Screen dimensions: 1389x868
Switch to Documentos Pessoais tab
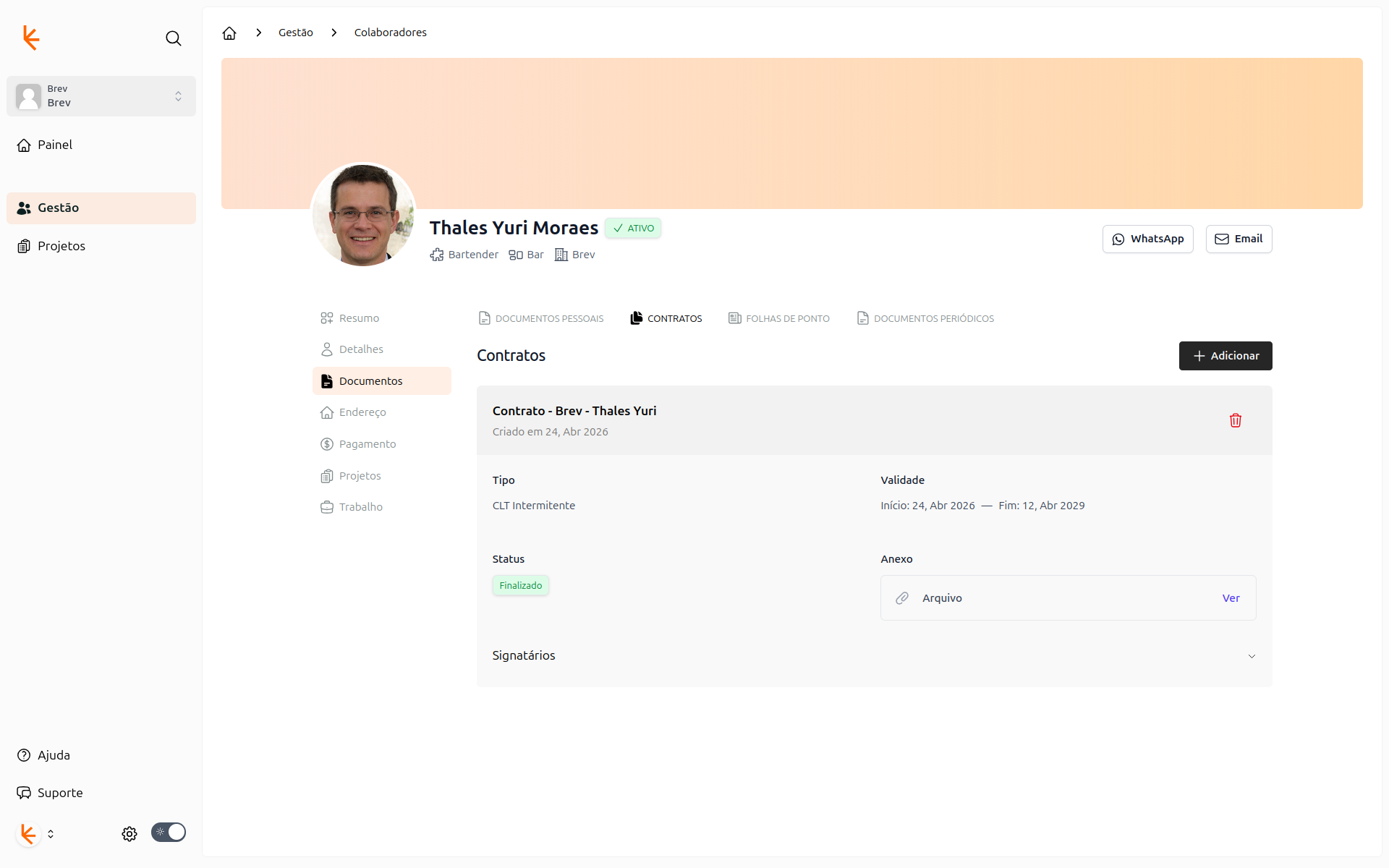pos(541,318)
